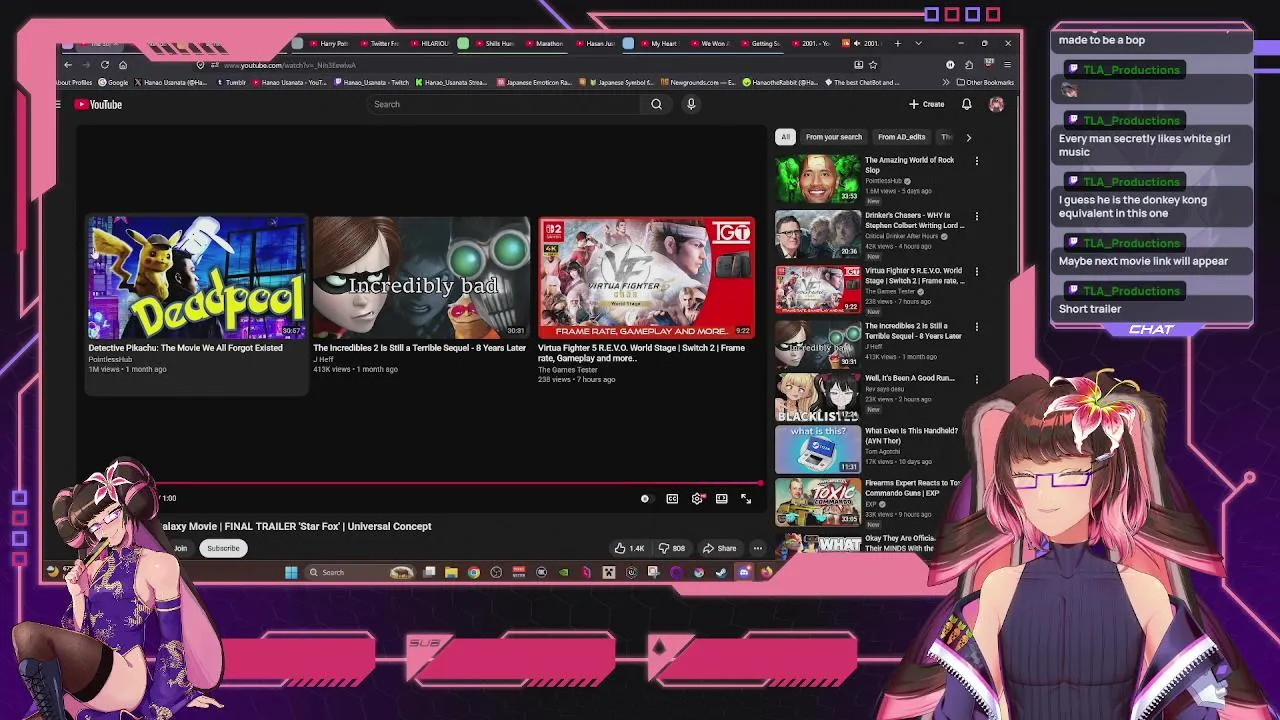
Task: Click the Join channel button
Action: 180,548
